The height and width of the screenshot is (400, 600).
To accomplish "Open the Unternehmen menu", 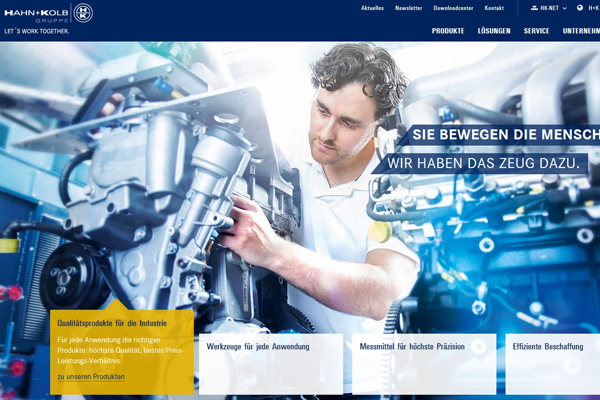I will (x=581, y=31).
